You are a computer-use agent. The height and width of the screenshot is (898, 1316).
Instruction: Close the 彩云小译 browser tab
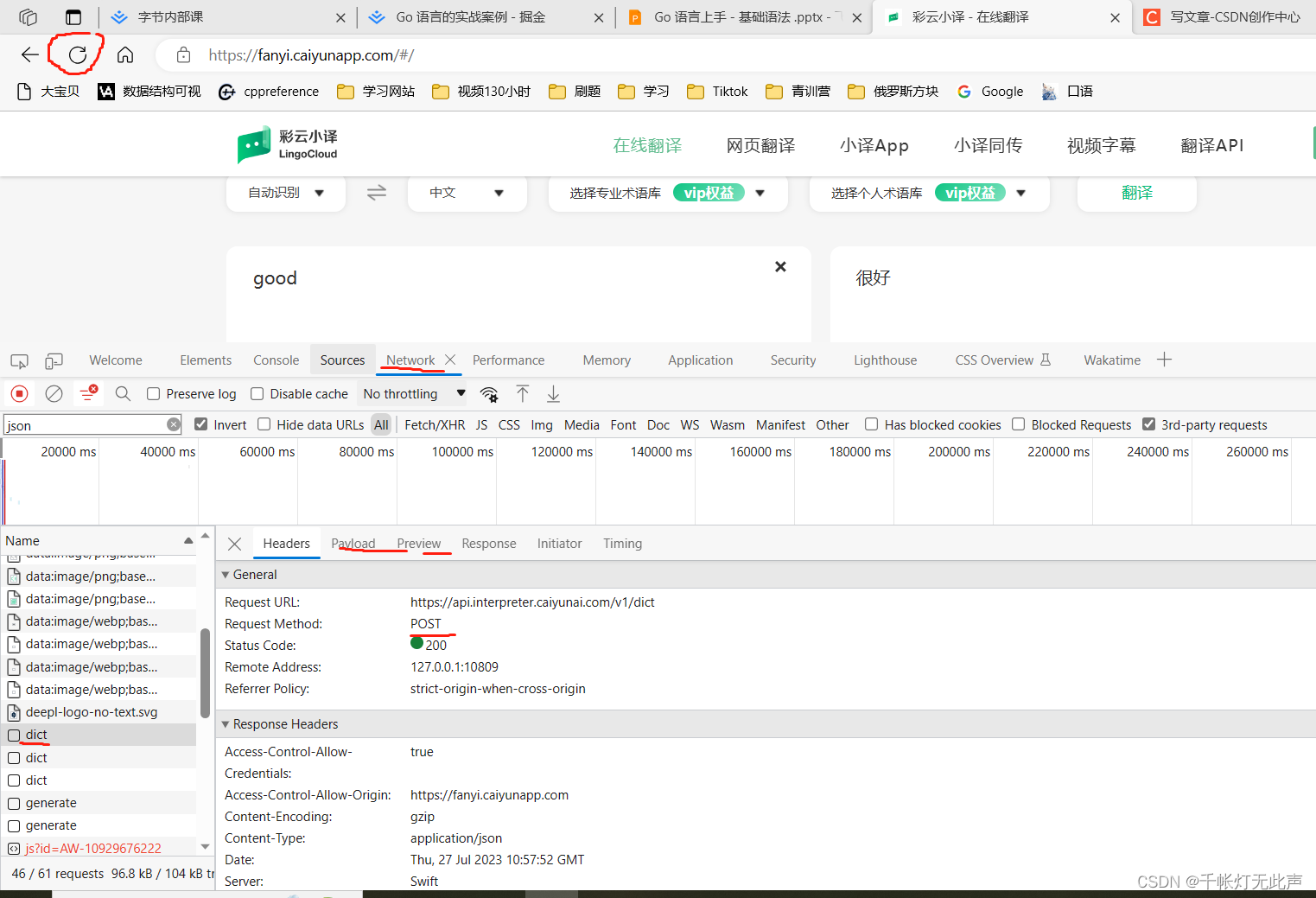pos(1115,17)
